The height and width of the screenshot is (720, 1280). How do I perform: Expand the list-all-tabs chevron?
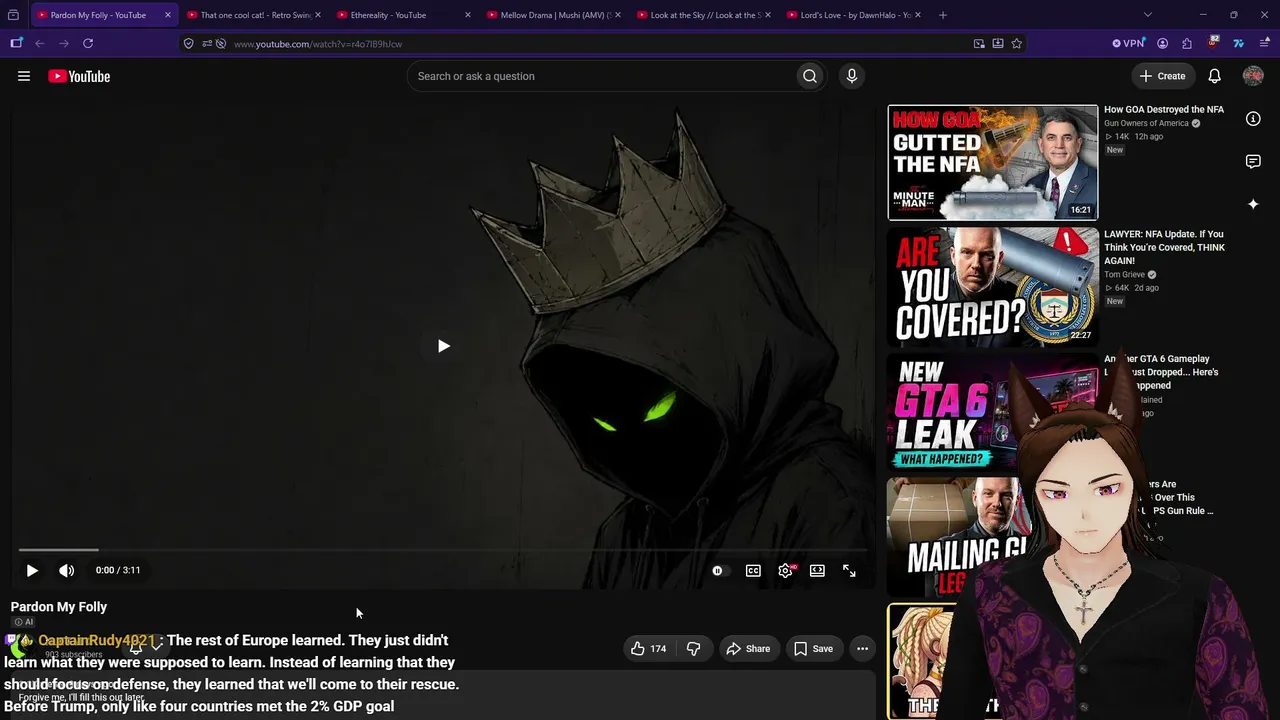pos(1147,15)
